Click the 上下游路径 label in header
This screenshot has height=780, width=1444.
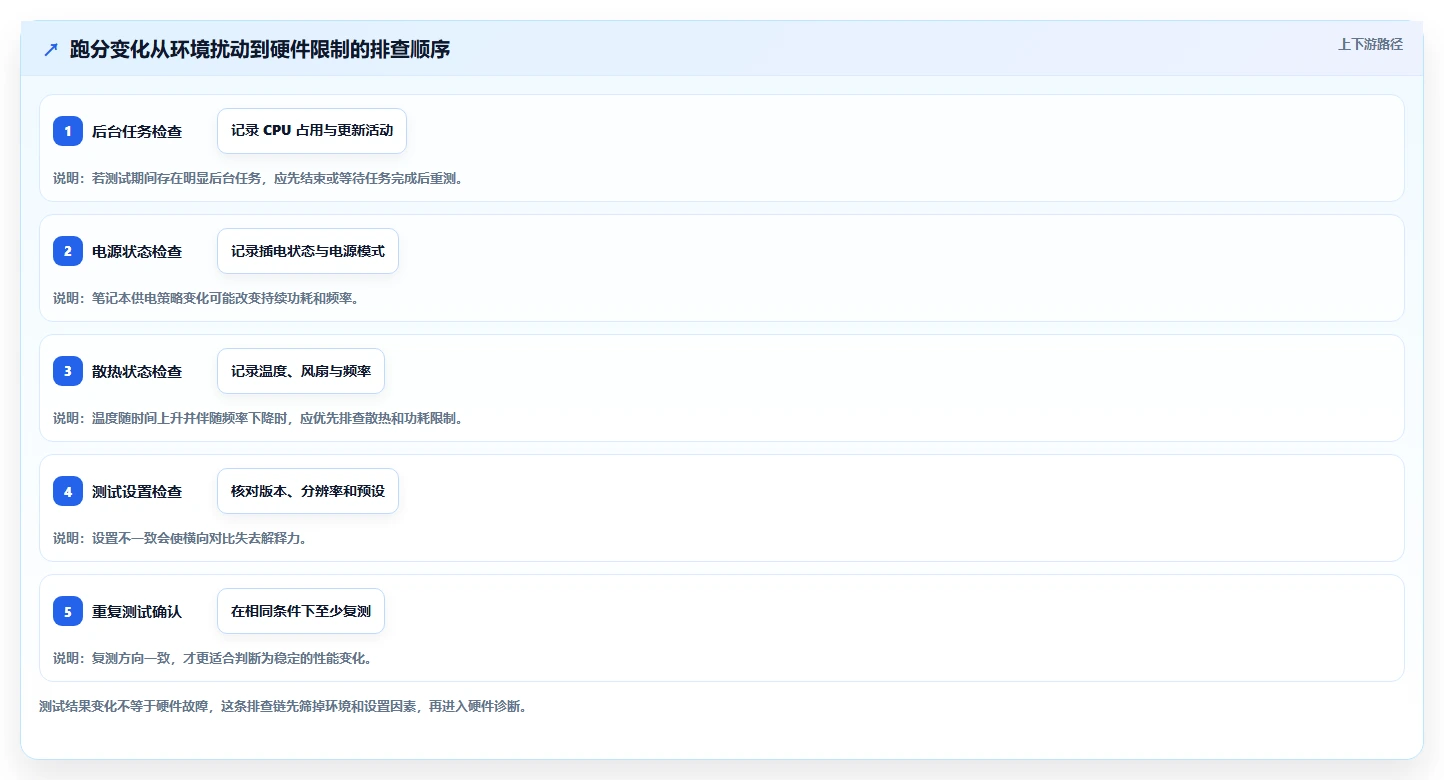coord(1370,44)
